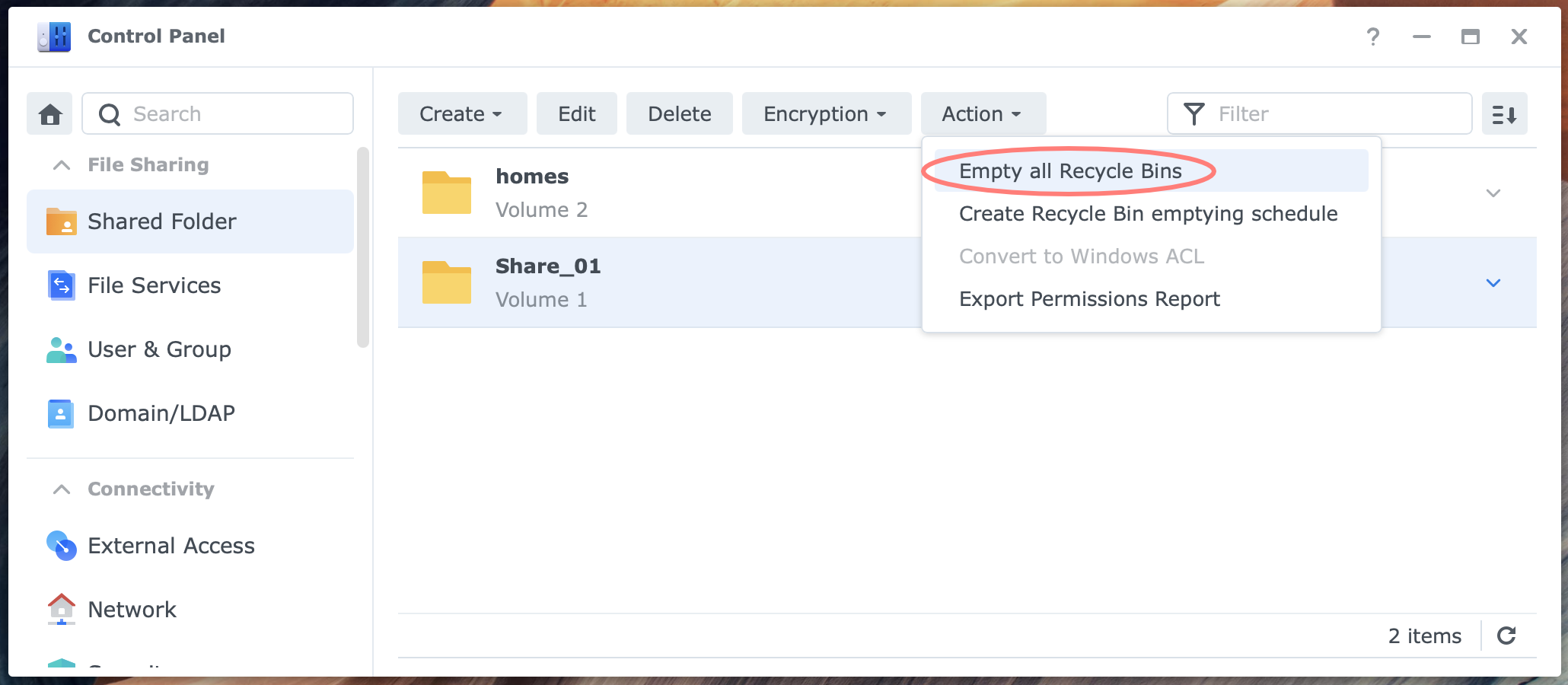Open the Encryption dropdown
Image resolution: width=1568 pixels, height=685 pixels.
click(x=825, y=113)
